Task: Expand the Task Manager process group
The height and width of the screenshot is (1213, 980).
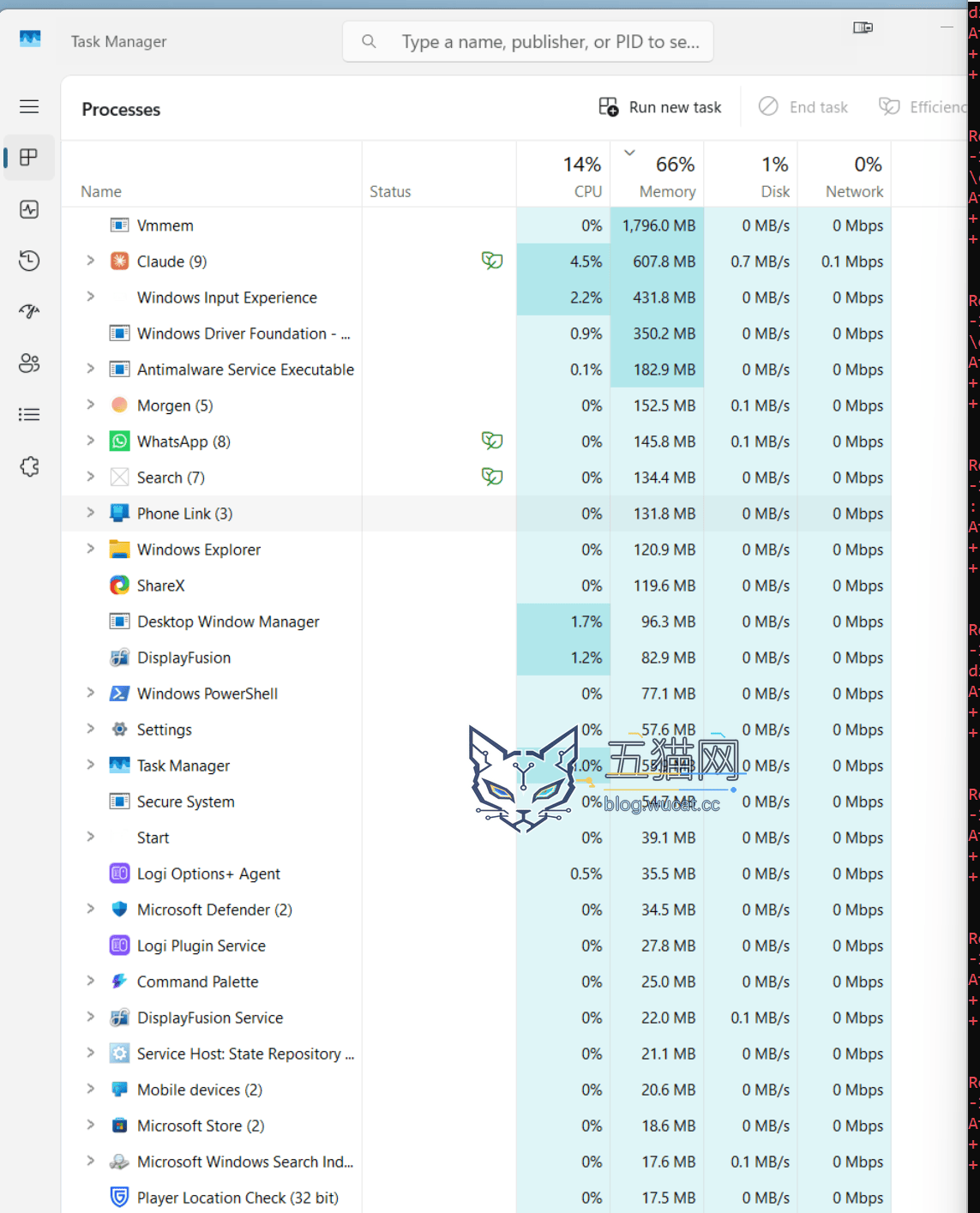Action: click(x=90, y=765)
